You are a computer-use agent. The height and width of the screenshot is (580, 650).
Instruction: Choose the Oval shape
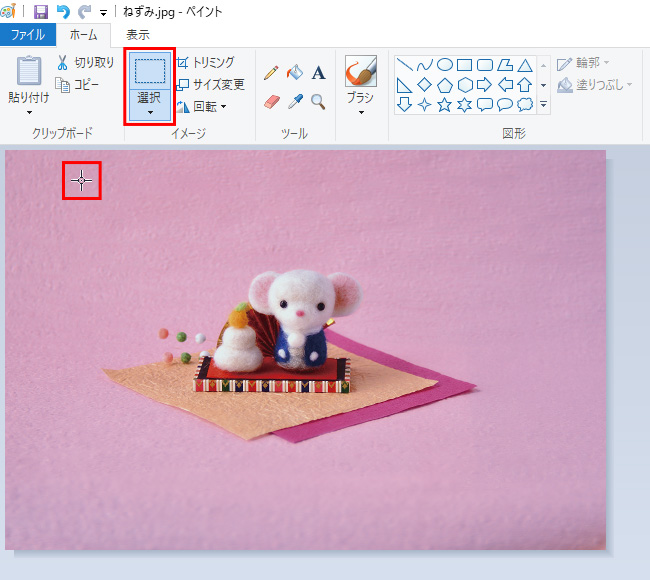445,65
